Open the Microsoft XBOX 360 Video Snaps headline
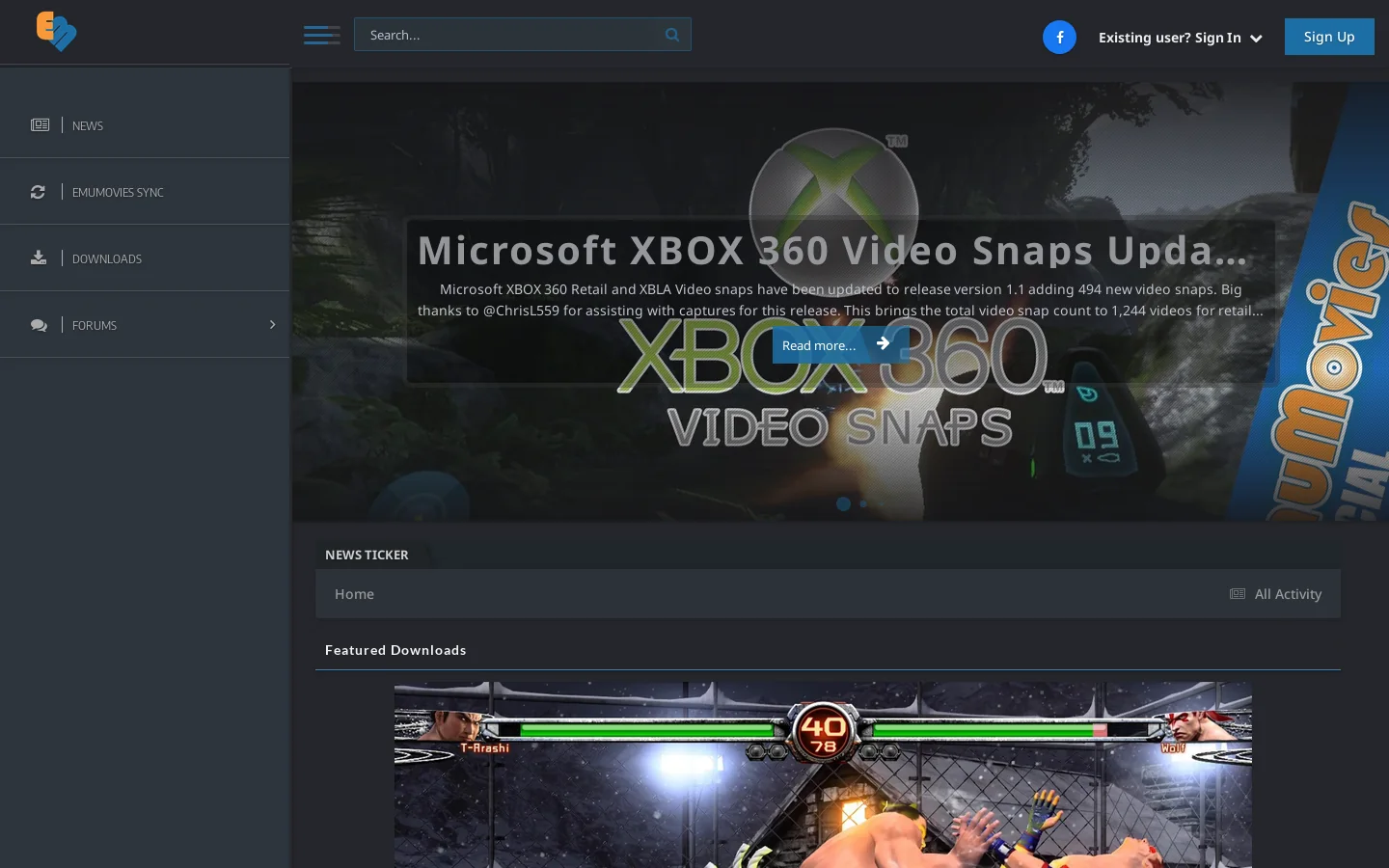The height and width of the screenshot is (868, 1389). pyautogui.click(x=832, y=251)
